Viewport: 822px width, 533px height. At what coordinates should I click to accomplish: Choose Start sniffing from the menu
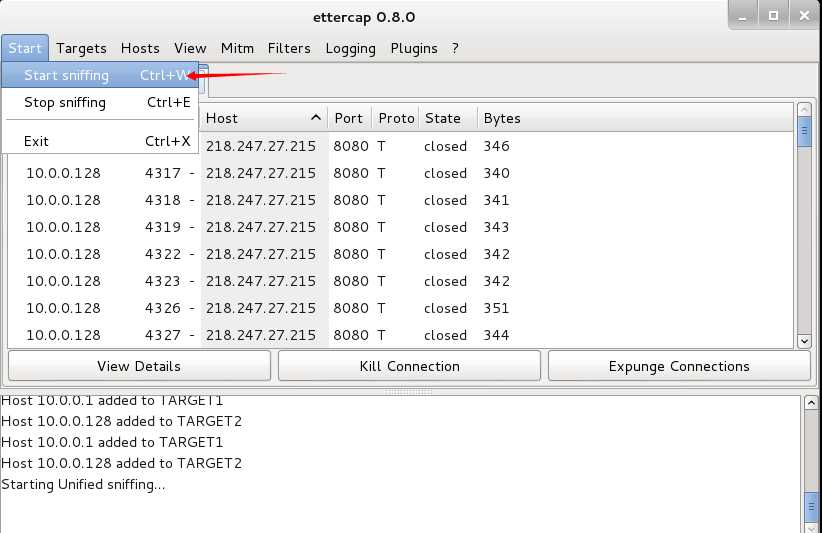100,75
